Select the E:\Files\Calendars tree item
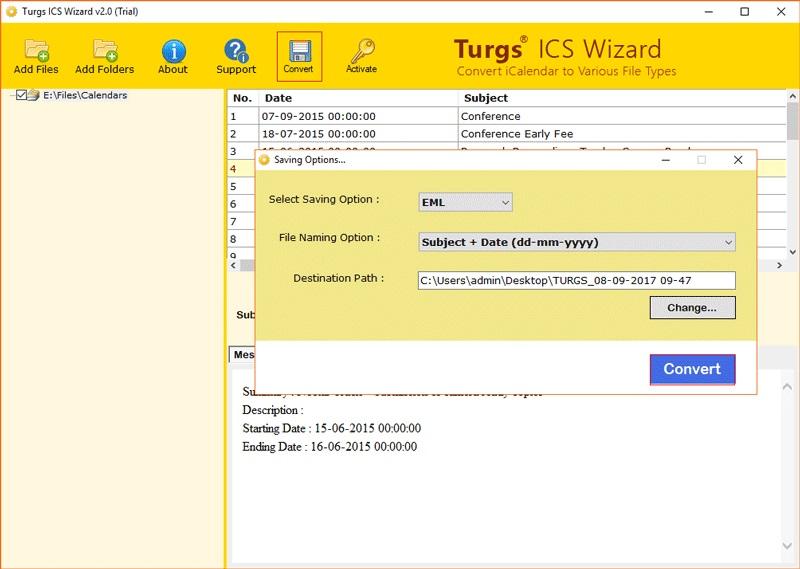The width and height of the screenshot is (800, 569). pos(85,95)
